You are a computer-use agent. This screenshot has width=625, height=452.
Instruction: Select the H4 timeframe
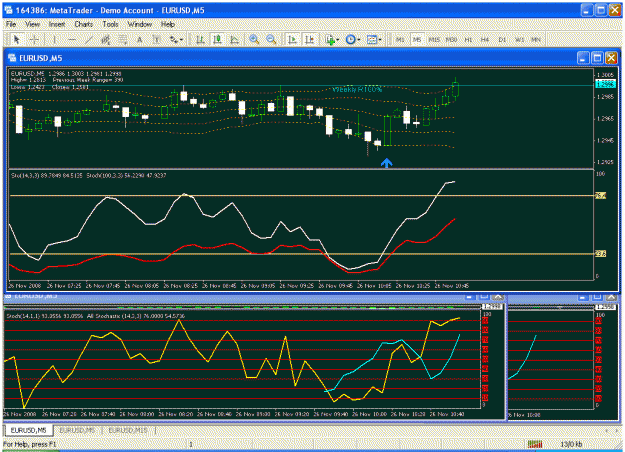485,39
